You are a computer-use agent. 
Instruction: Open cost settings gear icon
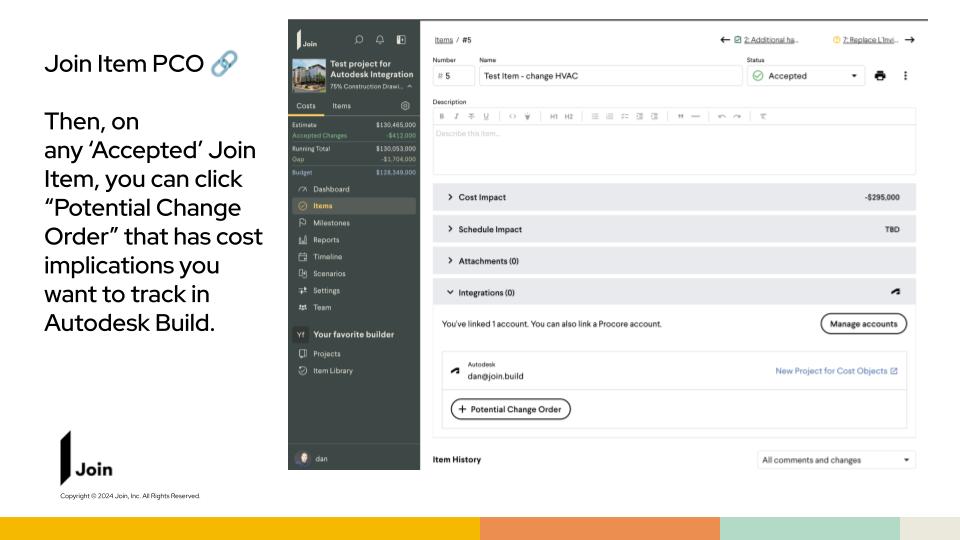405,106
